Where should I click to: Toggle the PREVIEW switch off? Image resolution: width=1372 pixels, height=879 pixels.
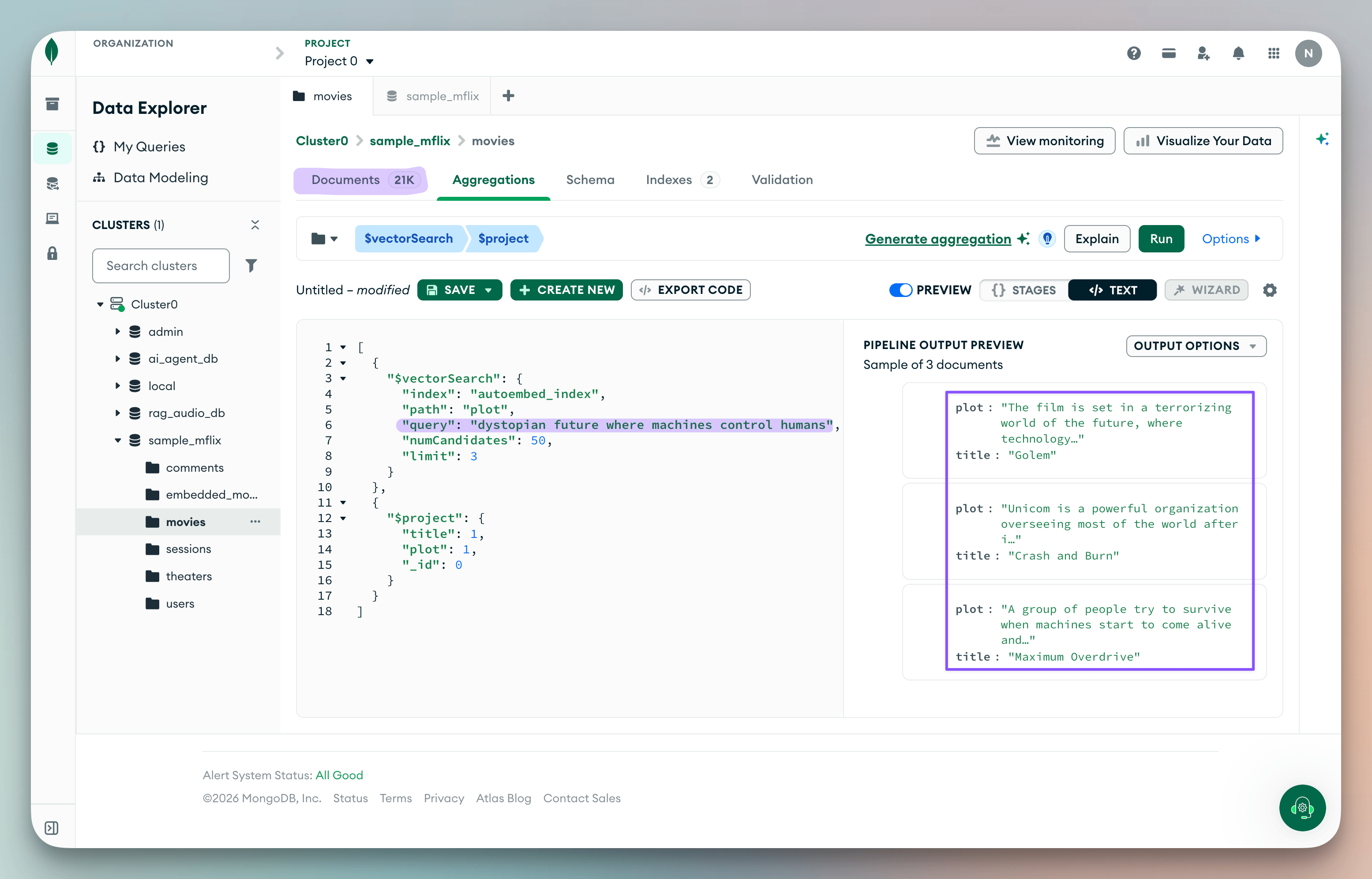click(x=900, y=290)
